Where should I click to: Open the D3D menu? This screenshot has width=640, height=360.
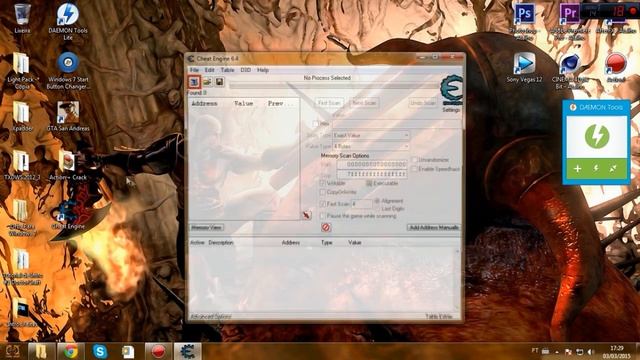click(x=245, y=70)
